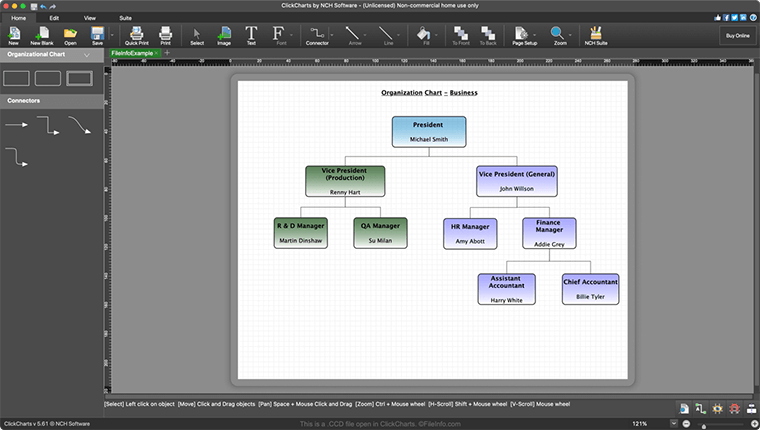Screen dimensions: 760x430
Task: Activate the Select pointer tool
Action: (197, 35)
